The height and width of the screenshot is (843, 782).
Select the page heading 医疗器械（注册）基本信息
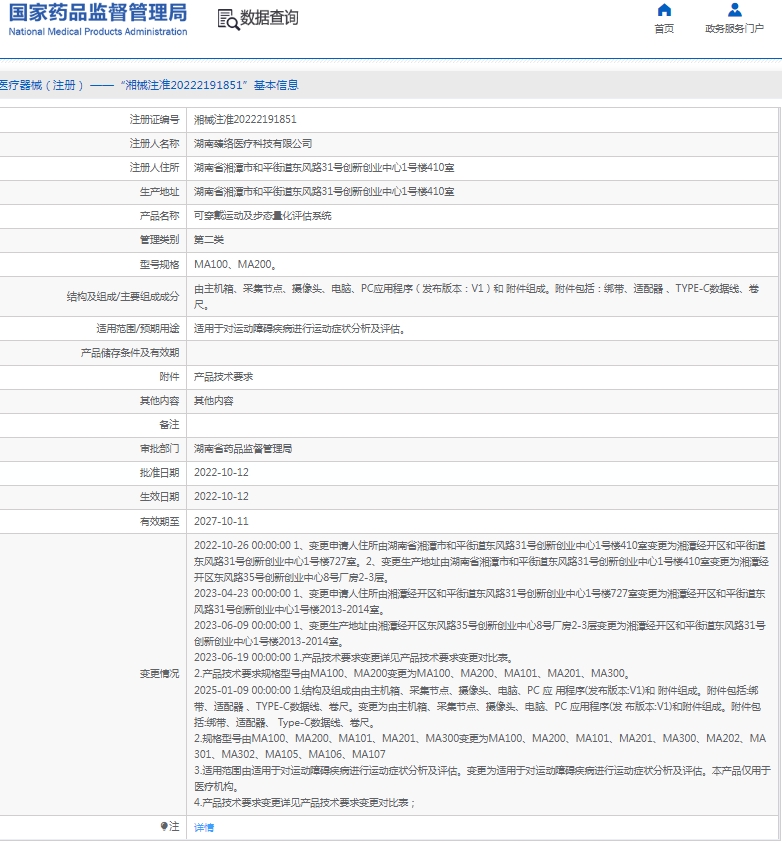point(149,85)
